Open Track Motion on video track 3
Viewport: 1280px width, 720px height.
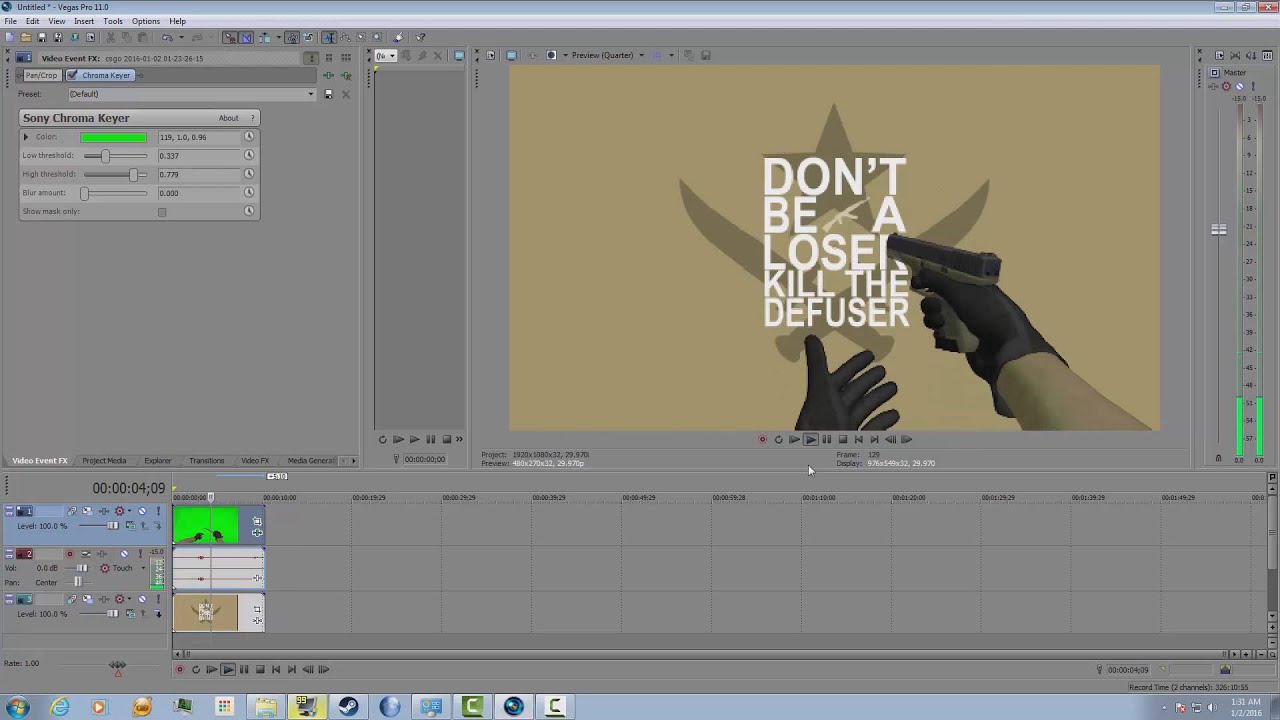87,599
